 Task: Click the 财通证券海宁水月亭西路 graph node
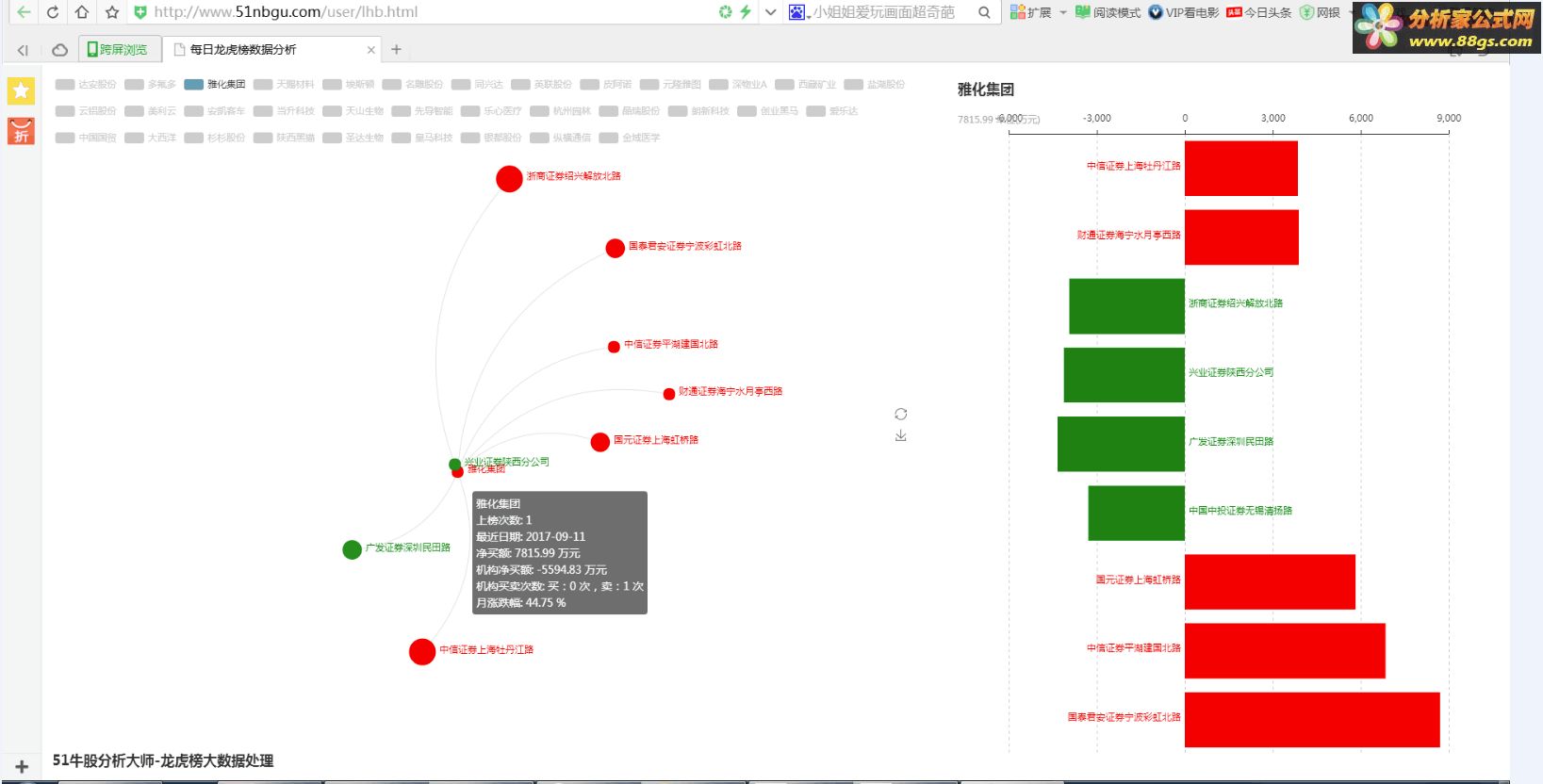click(669, 394)
